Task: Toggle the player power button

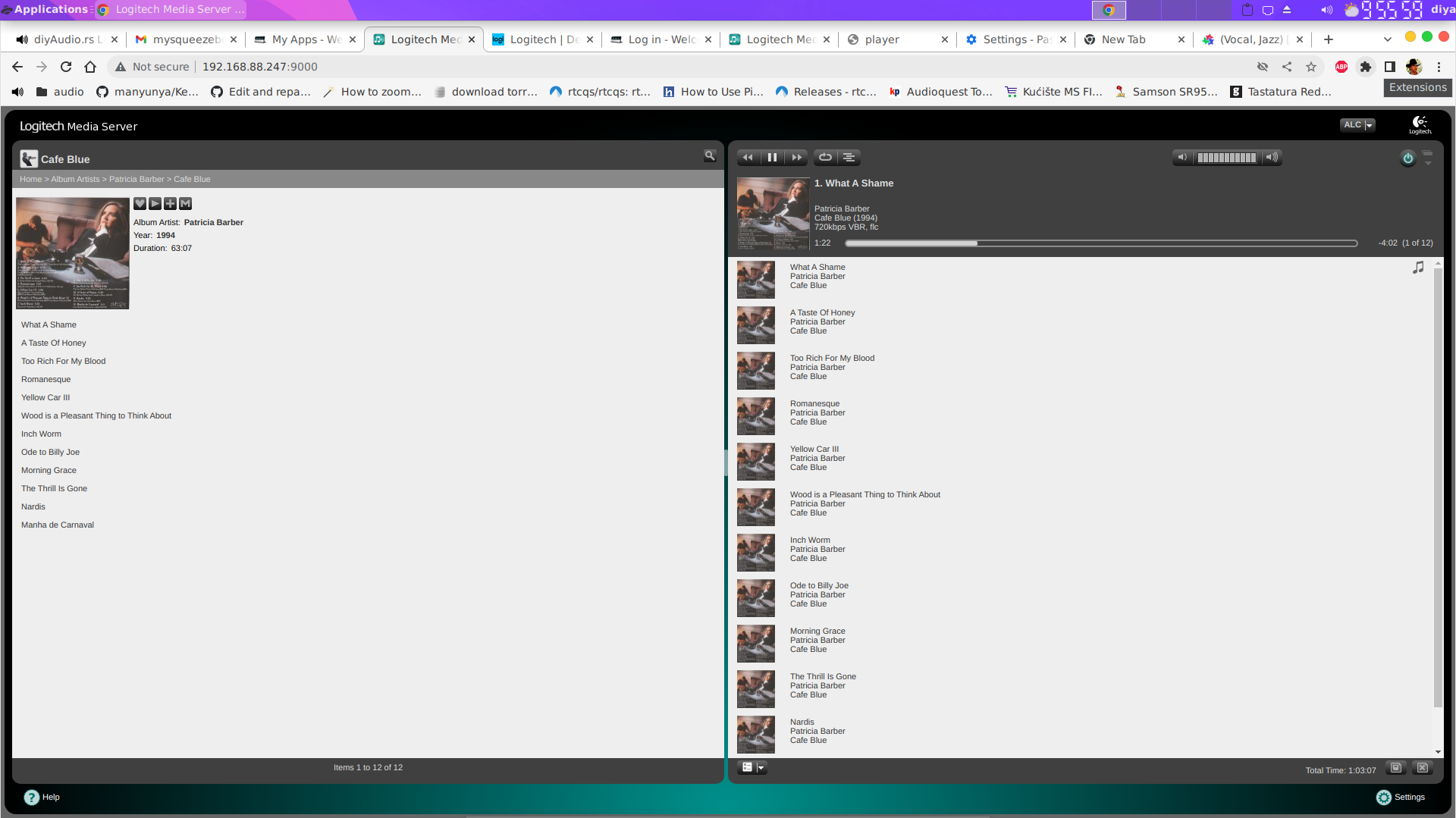Action: click(x=1407, y=158)
